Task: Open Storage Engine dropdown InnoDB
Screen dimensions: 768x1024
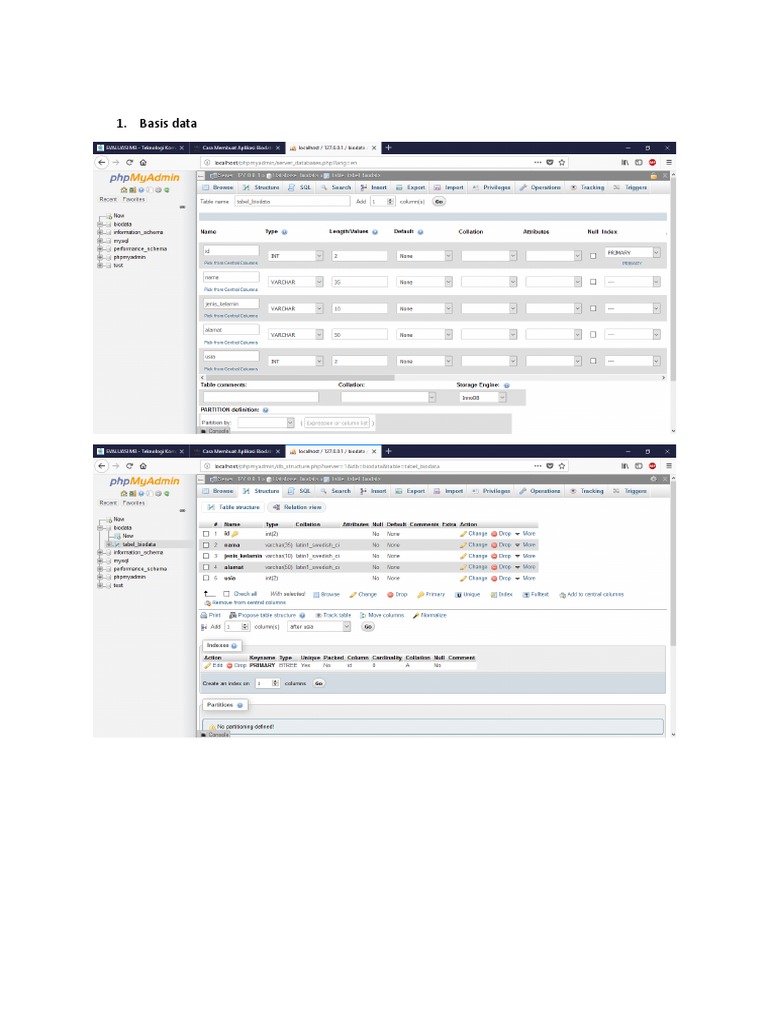Action: [483, 398]
